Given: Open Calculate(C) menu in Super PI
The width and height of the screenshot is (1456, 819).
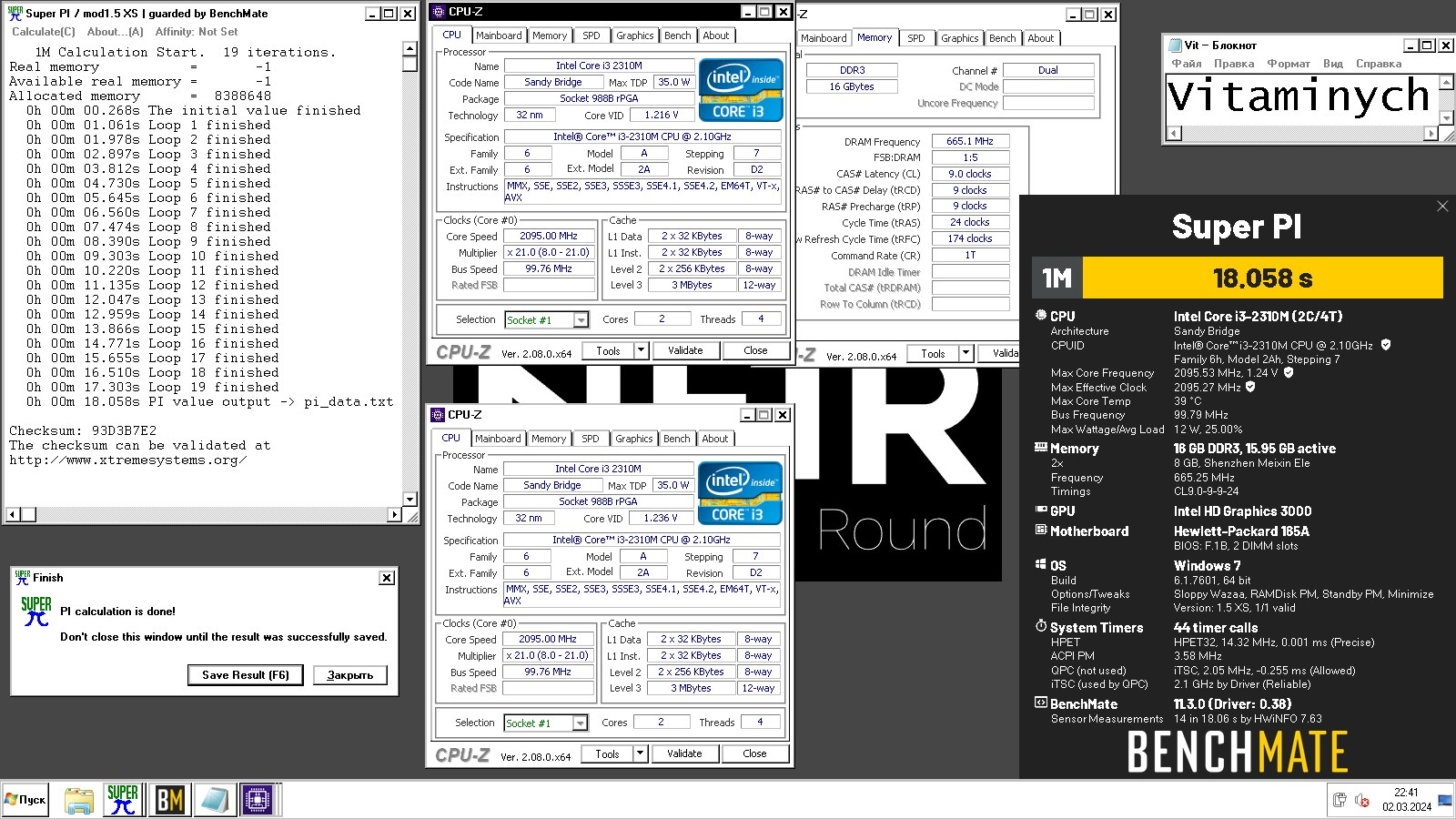Looking at the screenshot, I should (x=44, y=32).
